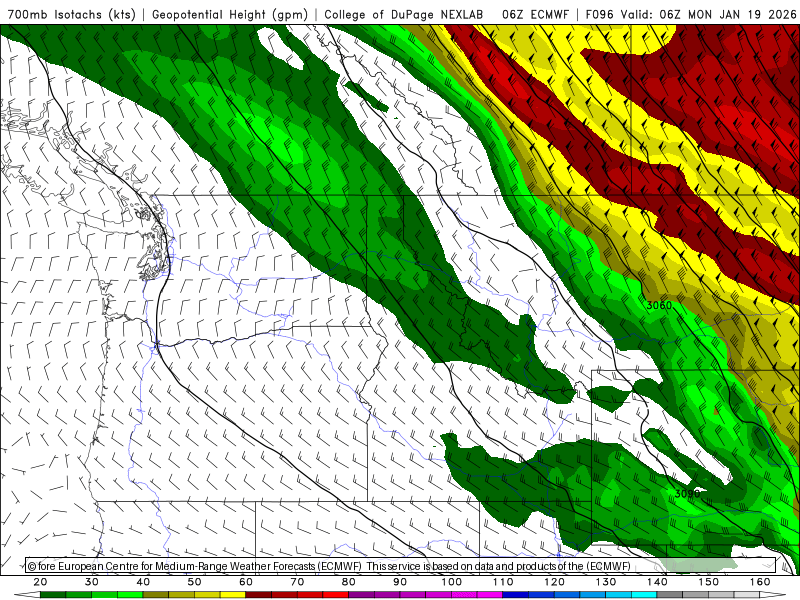This screenshot has width=800, height=600.
Task: Click legend value 100
Action: pyautogui.click(x=452, y=582)
